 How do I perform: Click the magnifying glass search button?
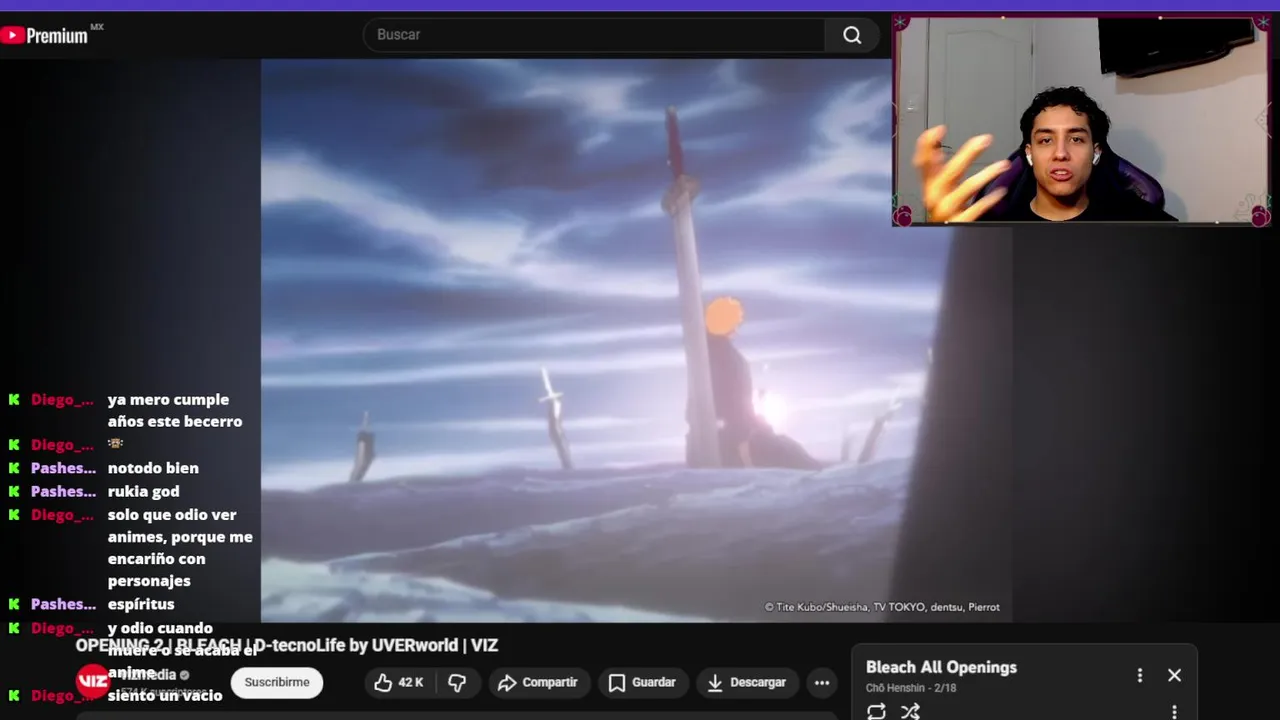click(x=852, y=35)
